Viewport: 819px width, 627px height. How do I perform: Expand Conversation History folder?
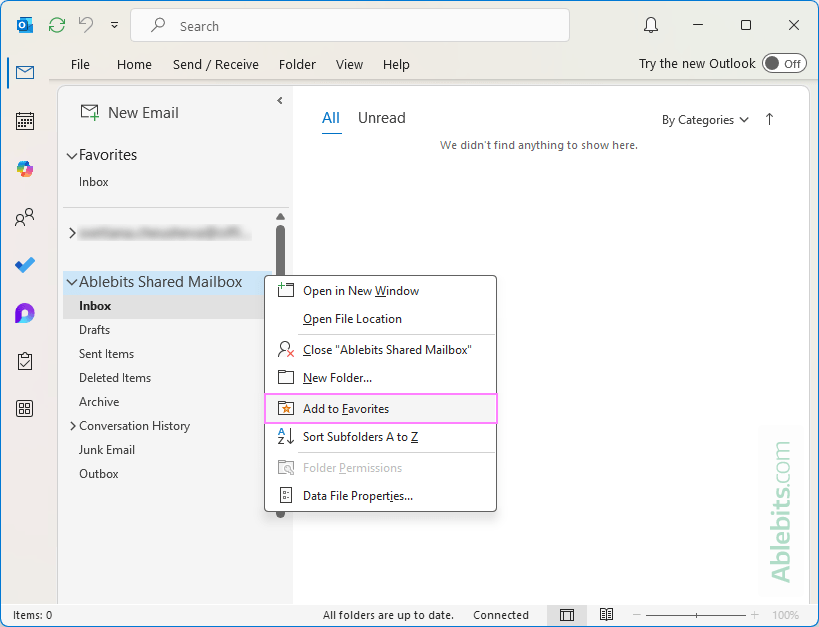(73, 426)
